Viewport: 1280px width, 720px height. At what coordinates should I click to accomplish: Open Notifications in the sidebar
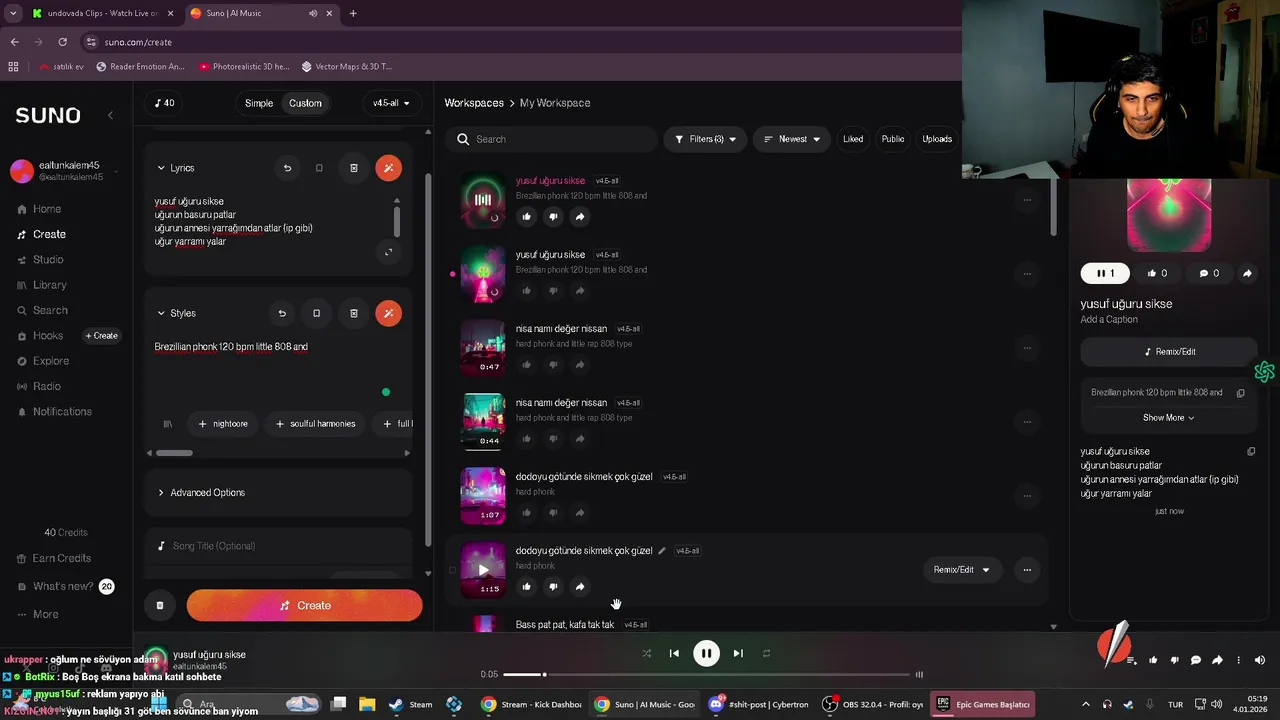(x=62, y=412)
